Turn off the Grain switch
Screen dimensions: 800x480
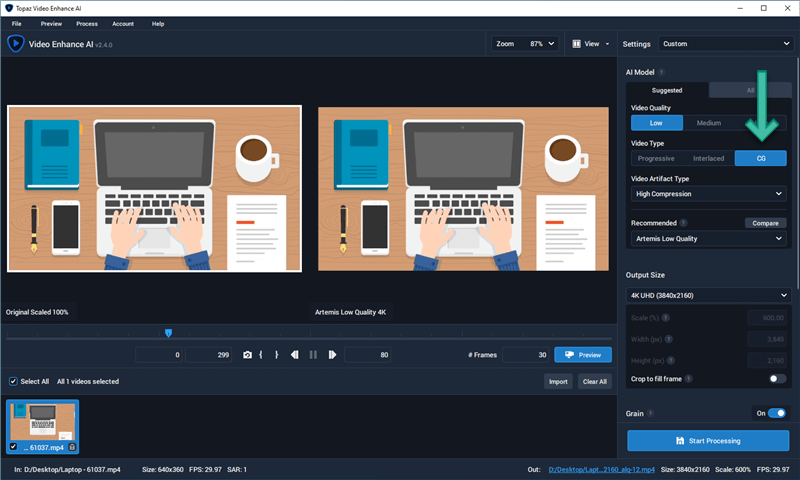click(x=777, y=413)
